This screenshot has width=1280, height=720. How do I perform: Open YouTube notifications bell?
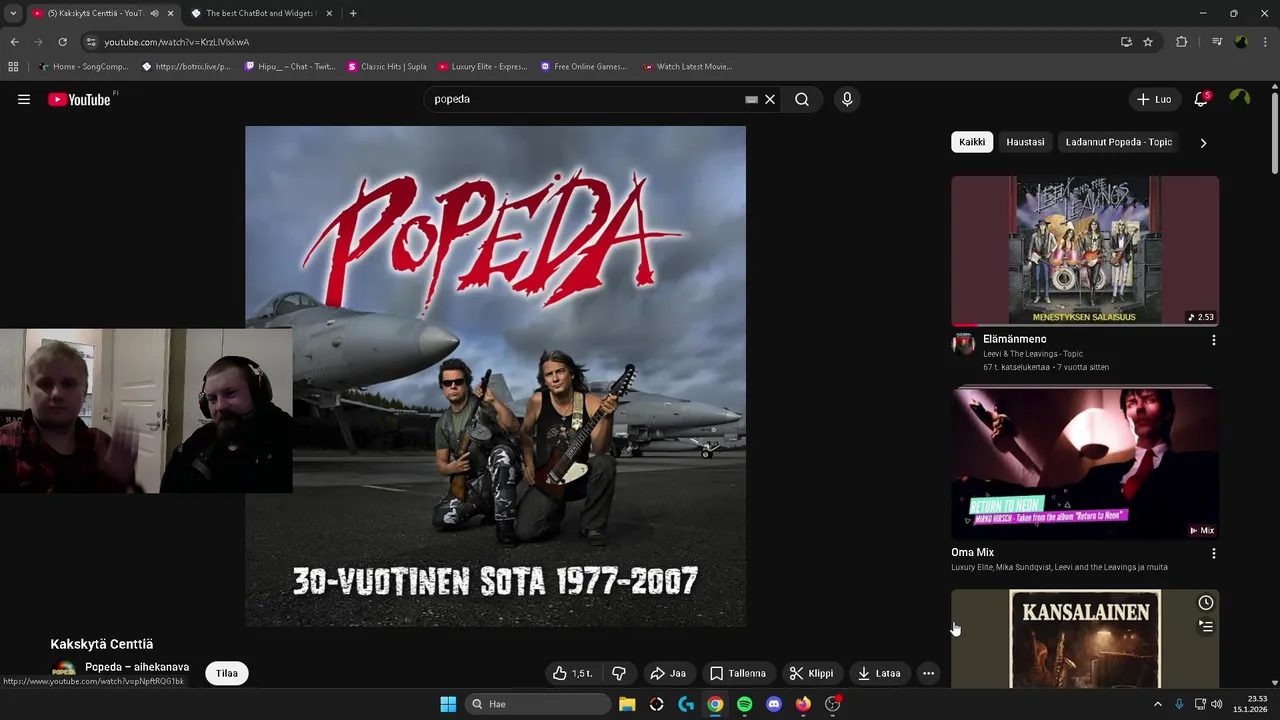point(1201,99)
